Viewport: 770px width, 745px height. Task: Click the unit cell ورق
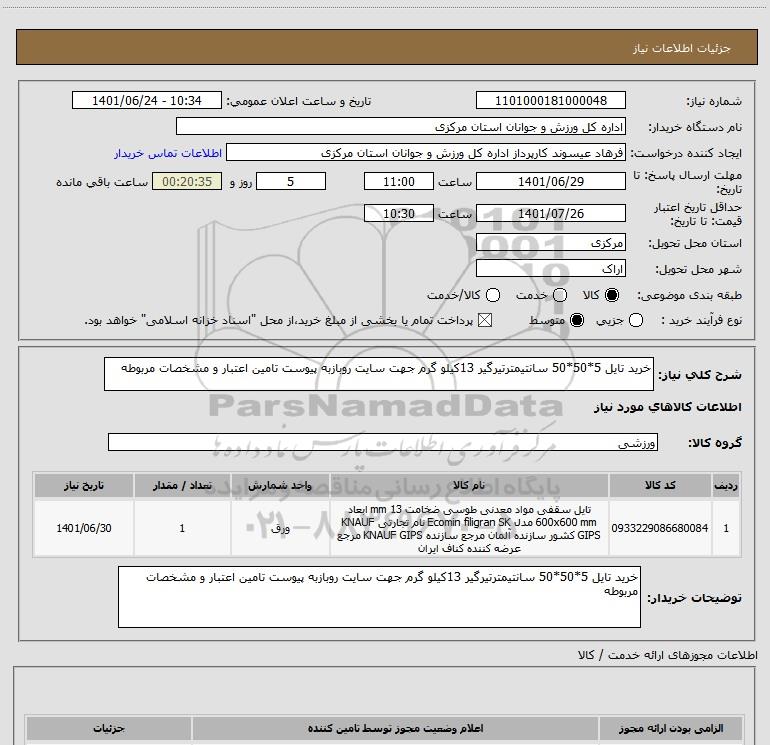[280, 528]
